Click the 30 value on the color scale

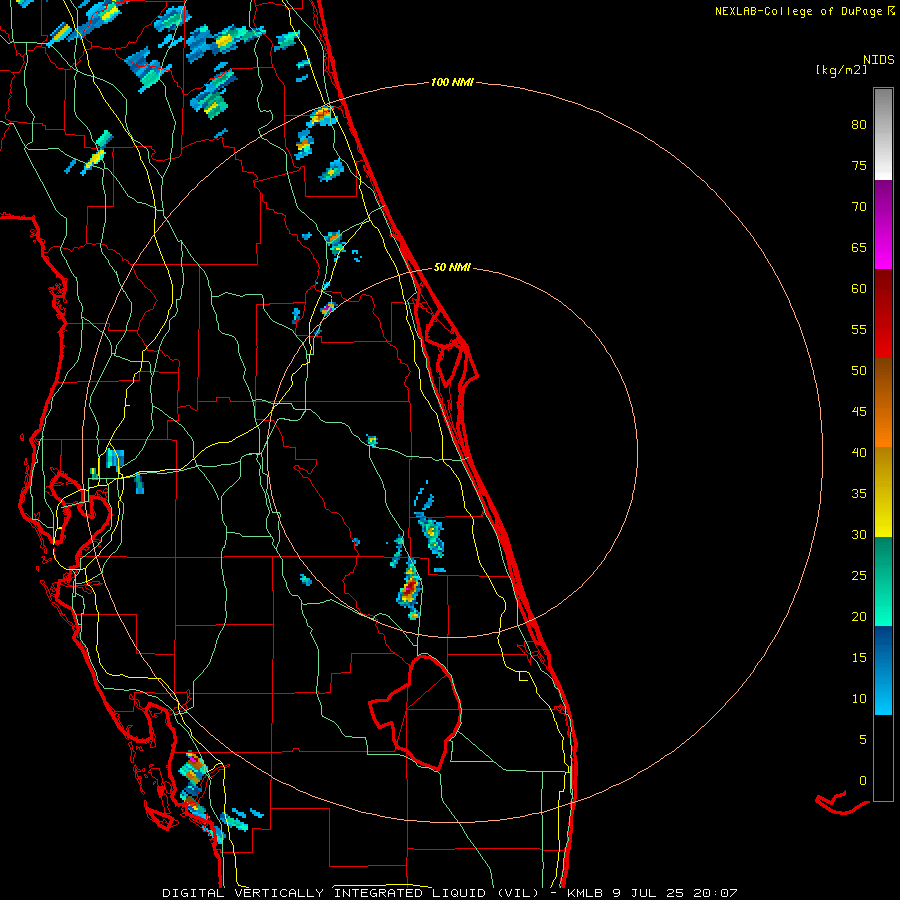coord(859,535)
